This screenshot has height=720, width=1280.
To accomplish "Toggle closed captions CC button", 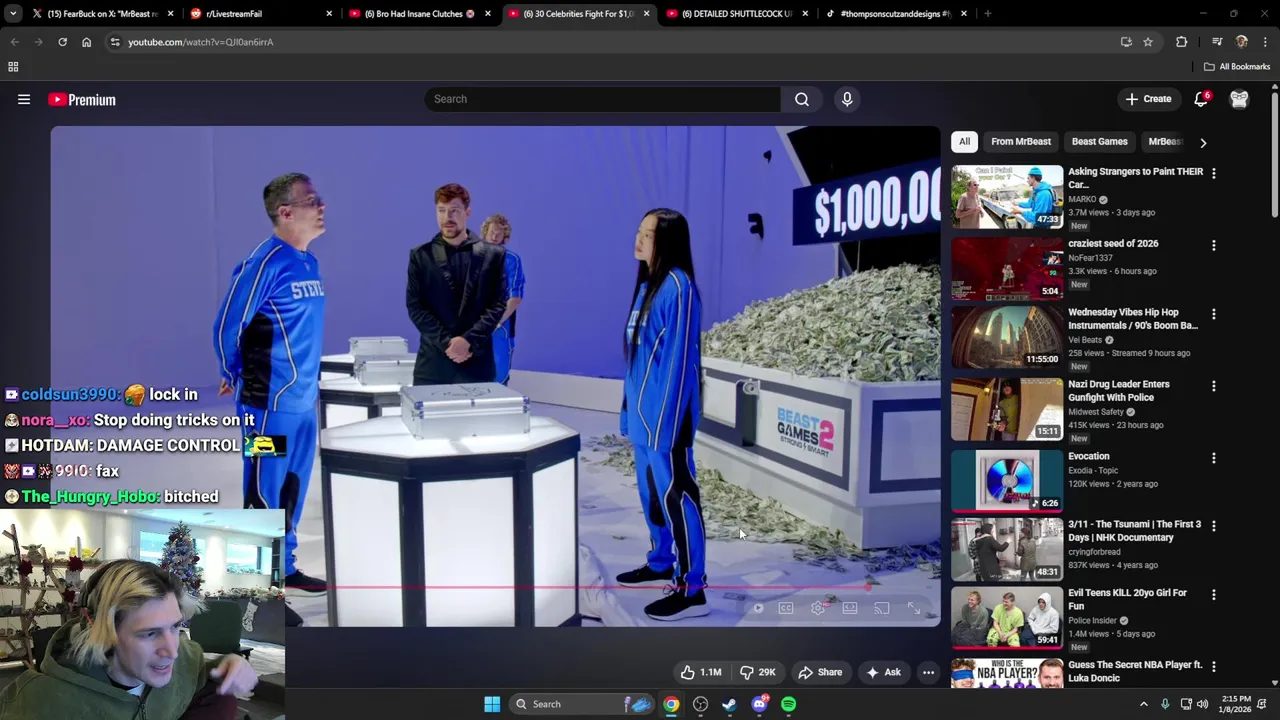I will pos(786,608).
